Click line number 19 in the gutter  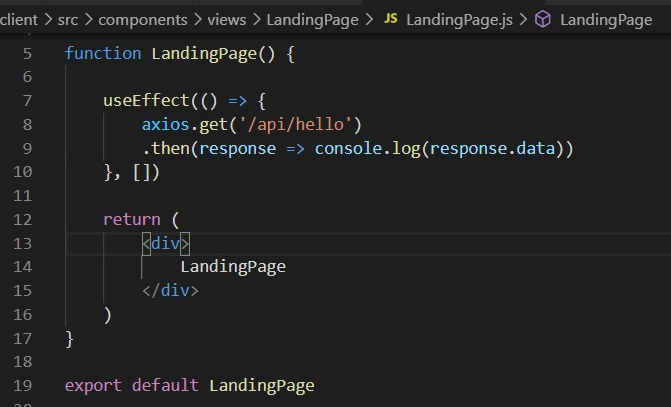pos(23,386)
